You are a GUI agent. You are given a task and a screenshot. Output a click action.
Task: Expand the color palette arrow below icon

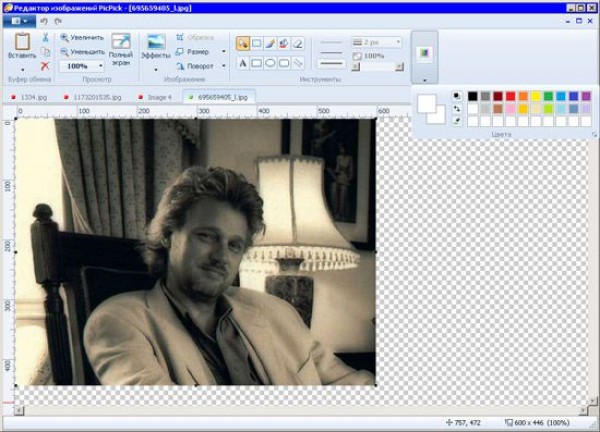pos(425,80)
